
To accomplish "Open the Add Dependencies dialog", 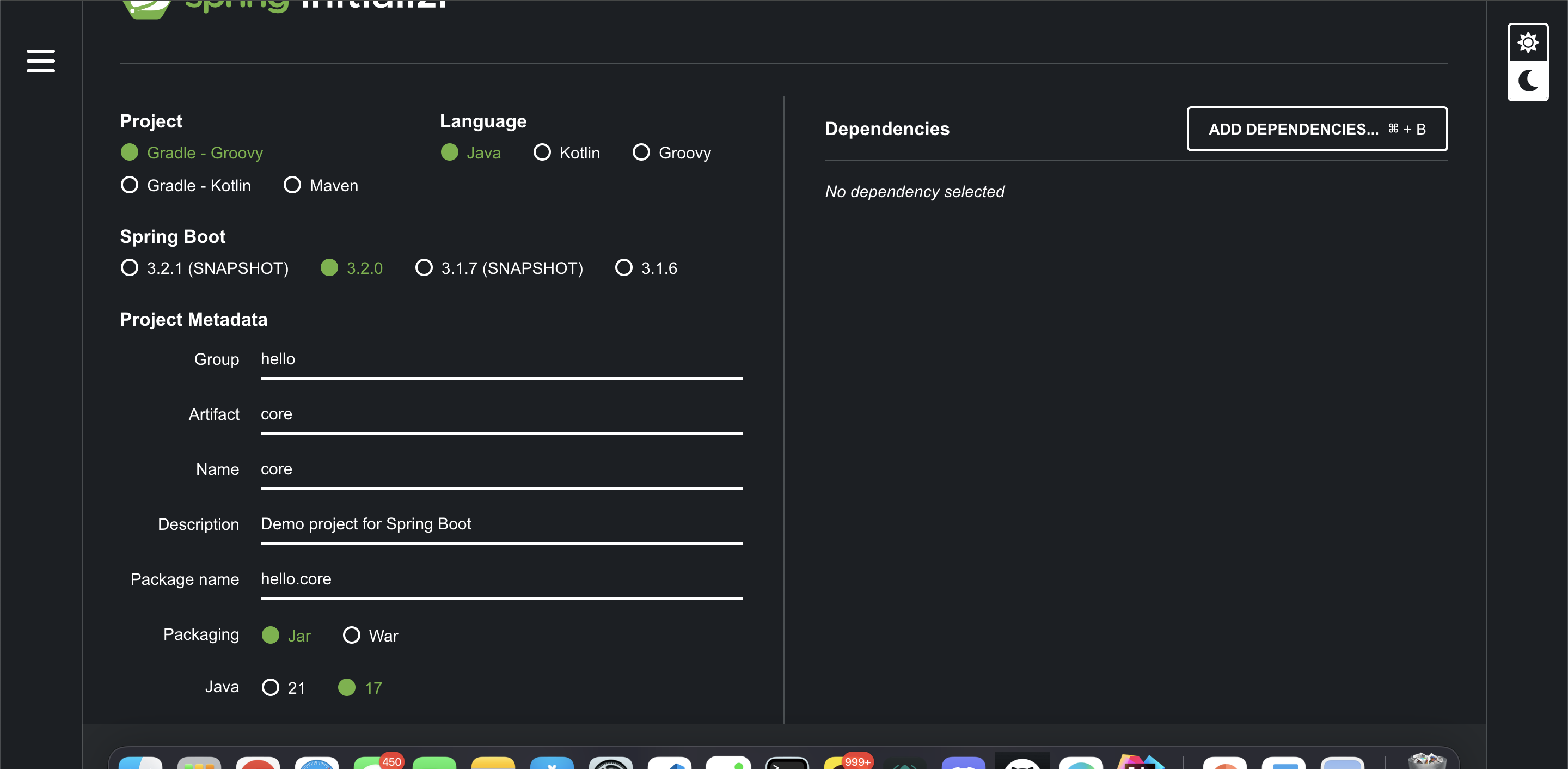I will [x=1316, y=129].
